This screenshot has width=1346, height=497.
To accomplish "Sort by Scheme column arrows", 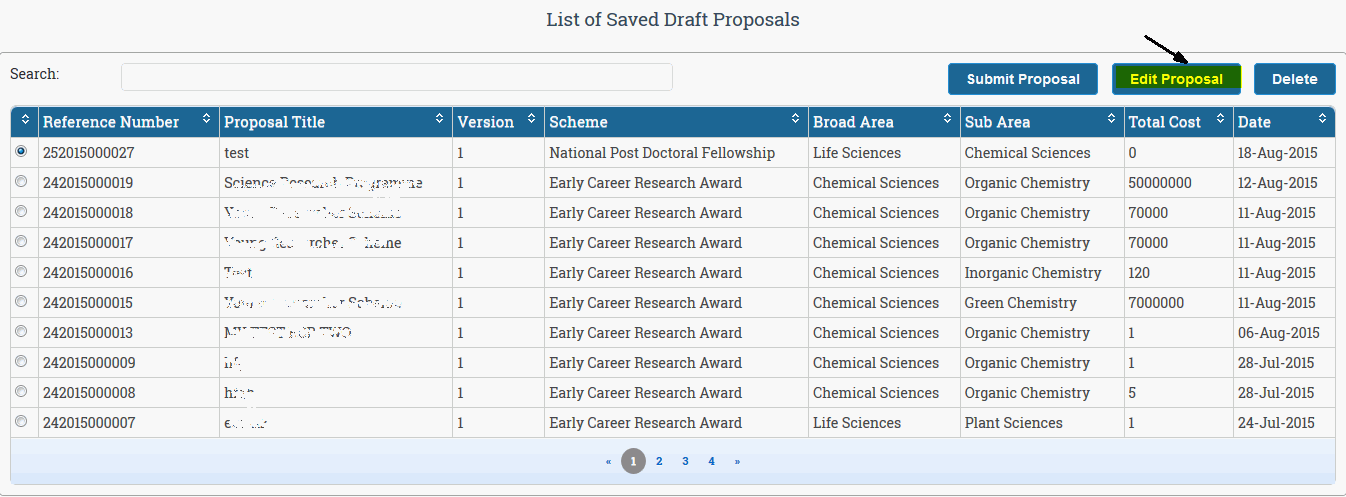I will coord(796,119).
